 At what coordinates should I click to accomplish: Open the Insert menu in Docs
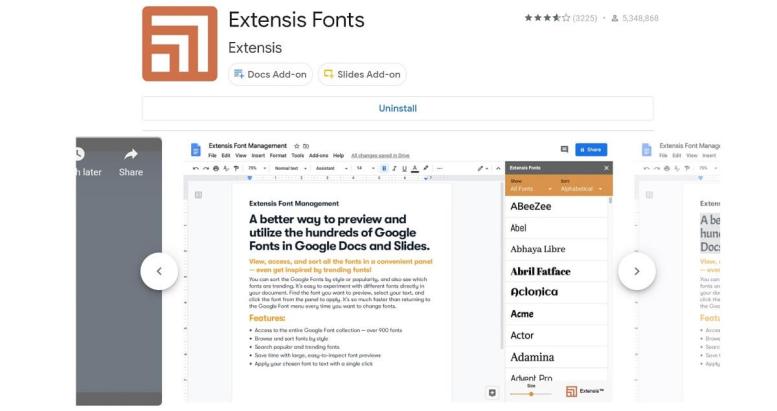pyautogui.click(x=258, y=155)
